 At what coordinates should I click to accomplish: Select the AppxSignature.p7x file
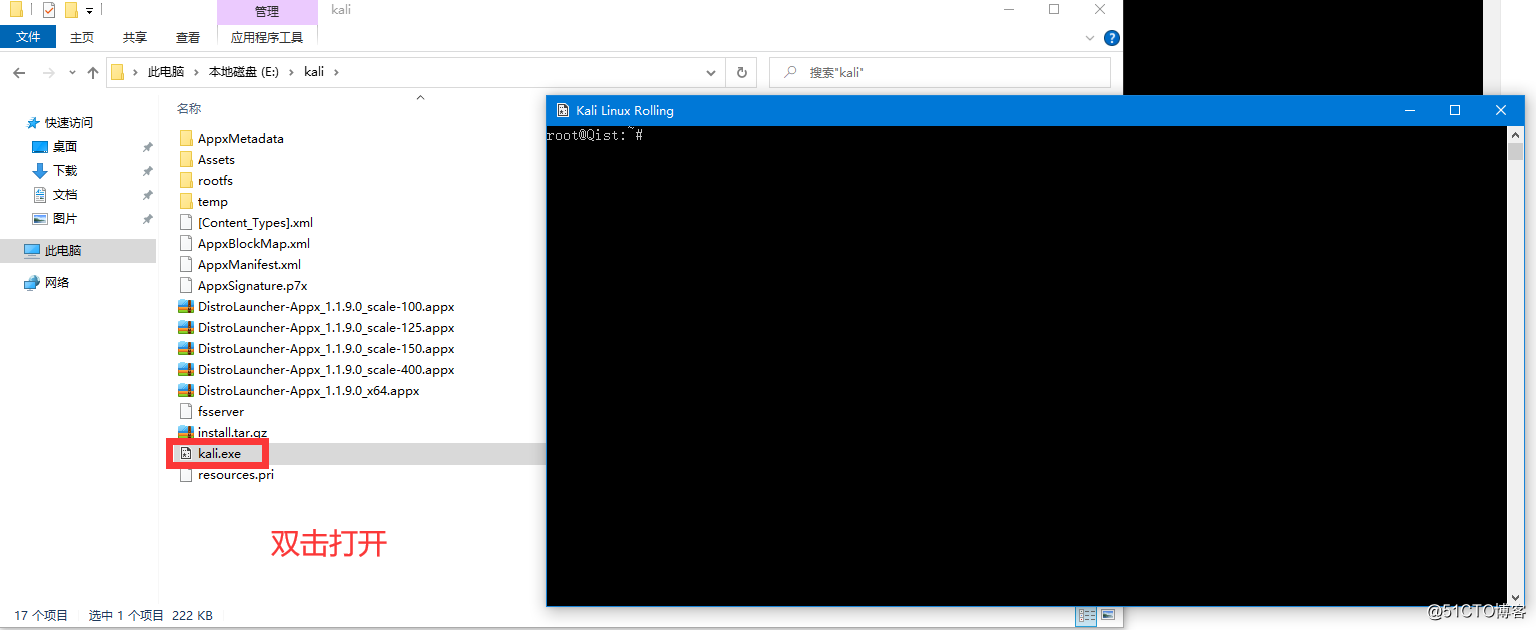(x=252, y=285)
